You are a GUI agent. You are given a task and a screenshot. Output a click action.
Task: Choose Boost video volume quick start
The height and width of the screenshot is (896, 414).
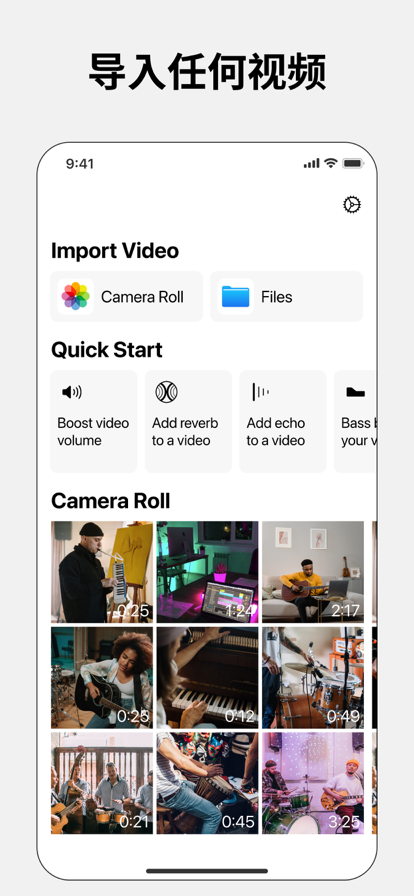pyautogui.click(x=94, y=422)
